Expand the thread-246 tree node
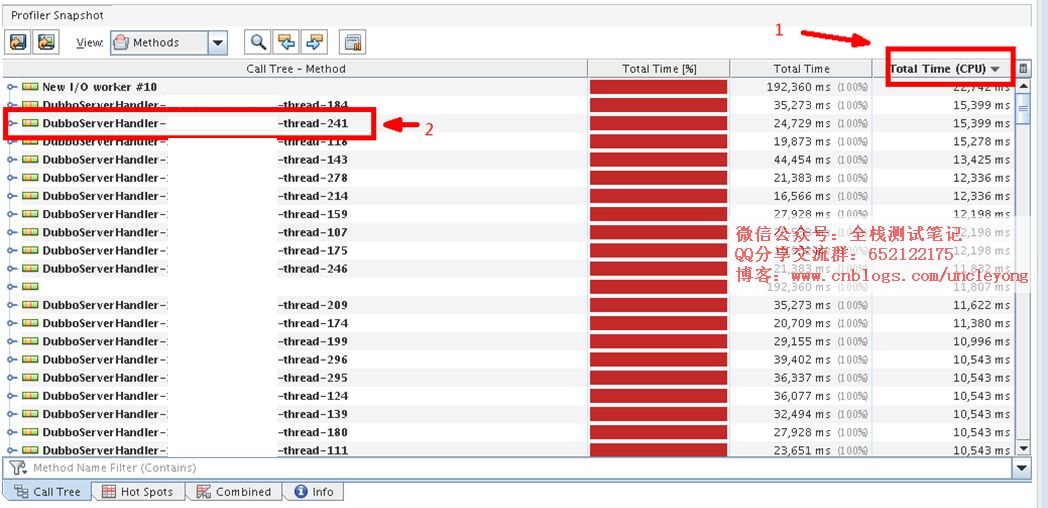The width and height of the screenshot is (1048, 508). [x=11, y=269]
